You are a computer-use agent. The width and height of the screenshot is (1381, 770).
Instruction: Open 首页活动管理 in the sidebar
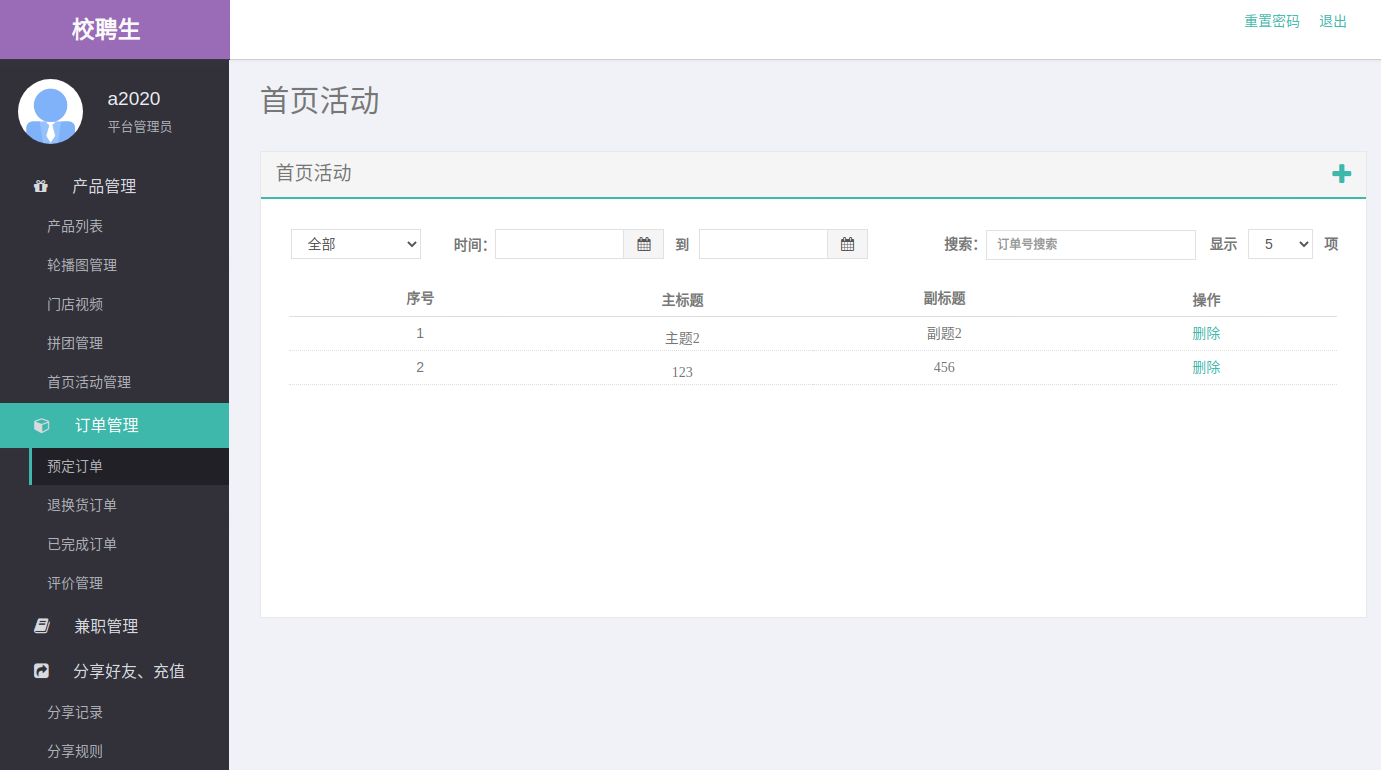pos(89,382)
